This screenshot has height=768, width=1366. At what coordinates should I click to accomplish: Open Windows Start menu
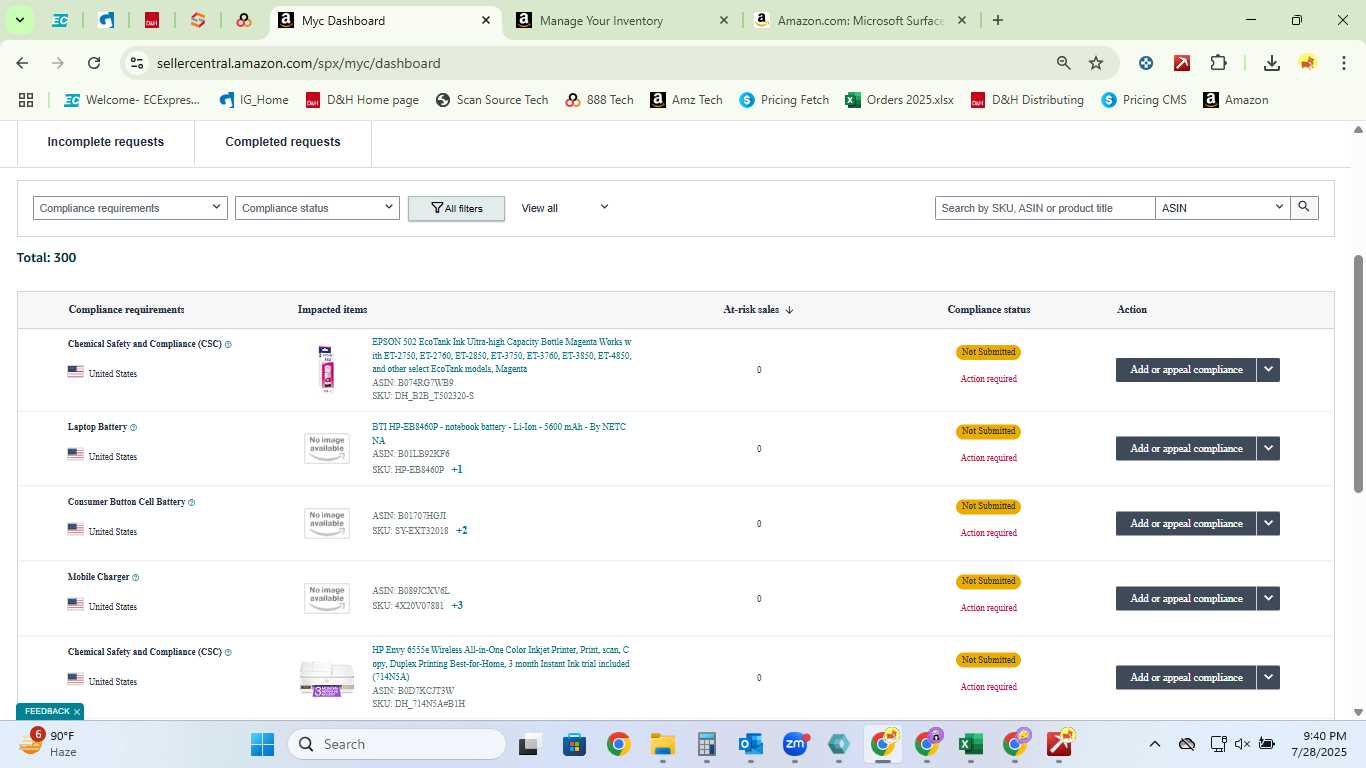click(262, 744)
